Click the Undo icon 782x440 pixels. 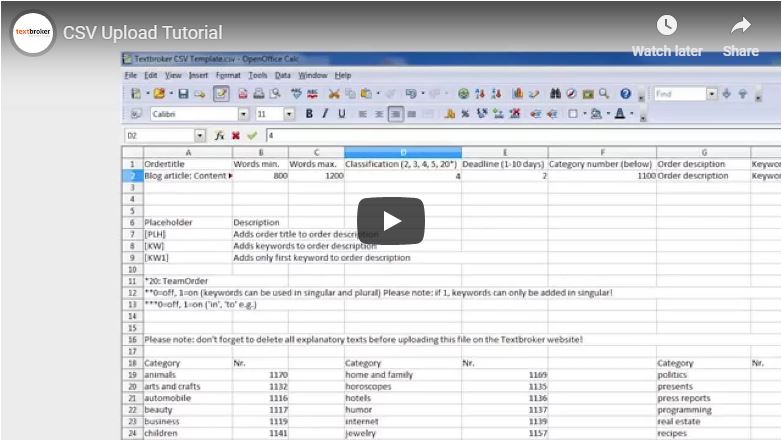[411, 93]
